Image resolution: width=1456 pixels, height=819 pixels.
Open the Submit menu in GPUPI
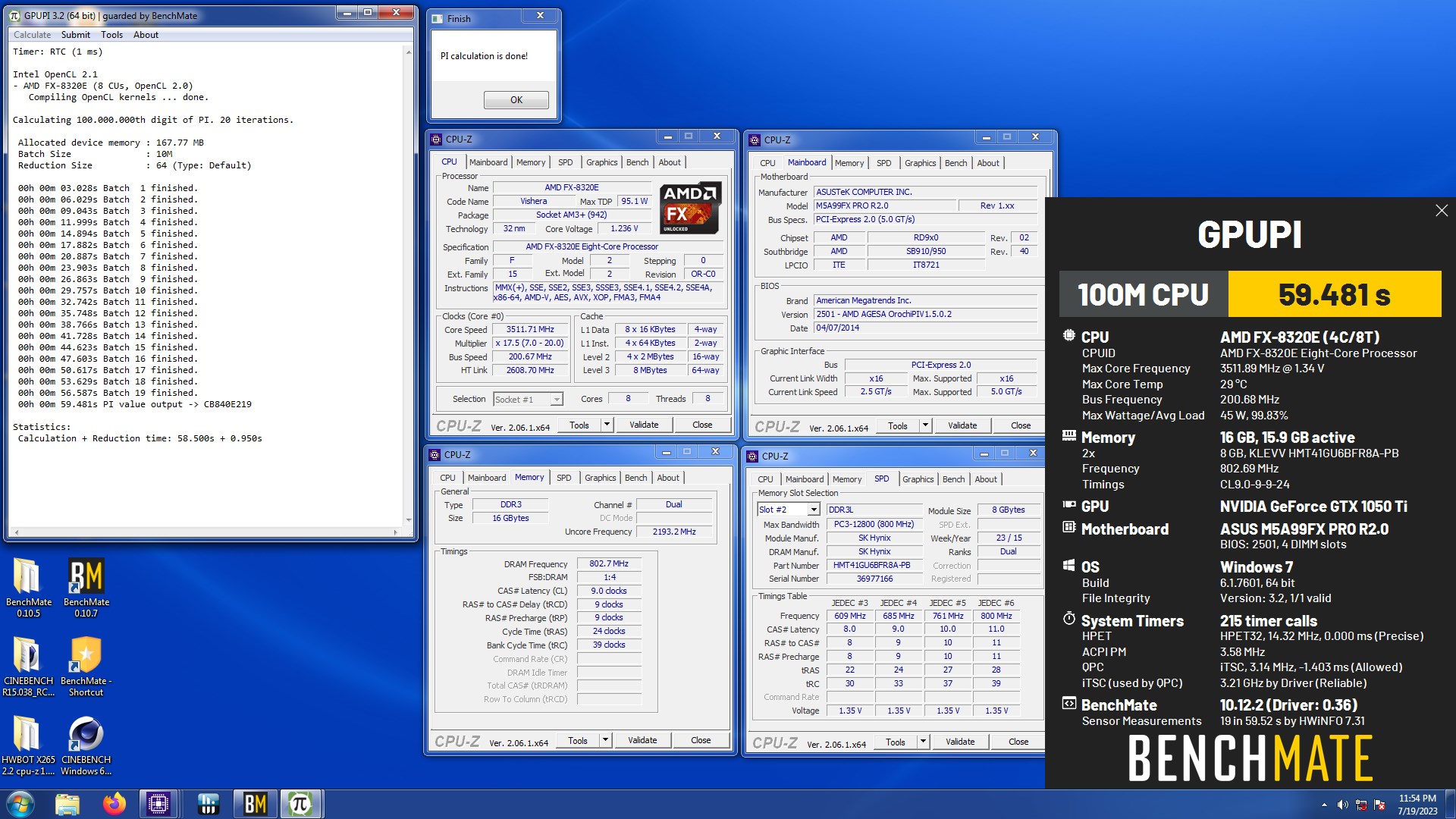76,35
